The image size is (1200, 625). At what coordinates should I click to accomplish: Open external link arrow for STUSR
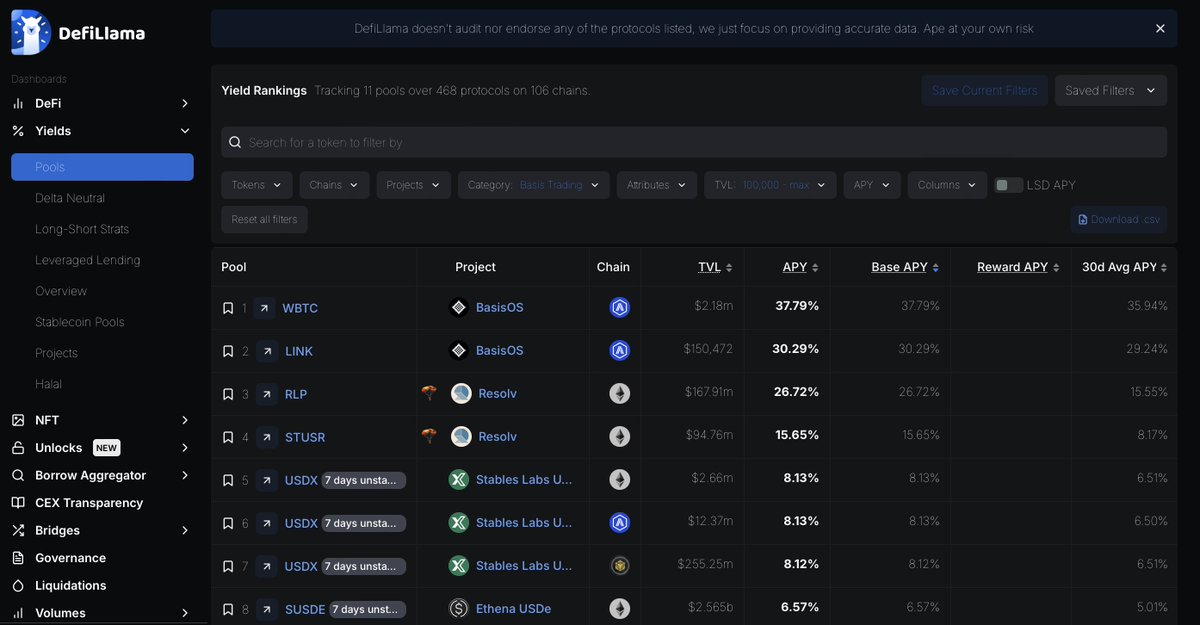point(266,437)
